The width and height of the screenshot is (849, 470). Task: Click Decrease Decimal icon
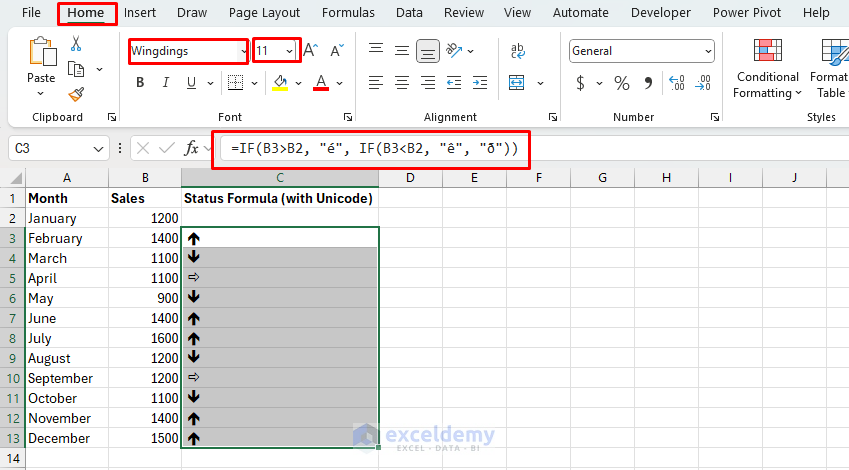(x=703, y=83)
